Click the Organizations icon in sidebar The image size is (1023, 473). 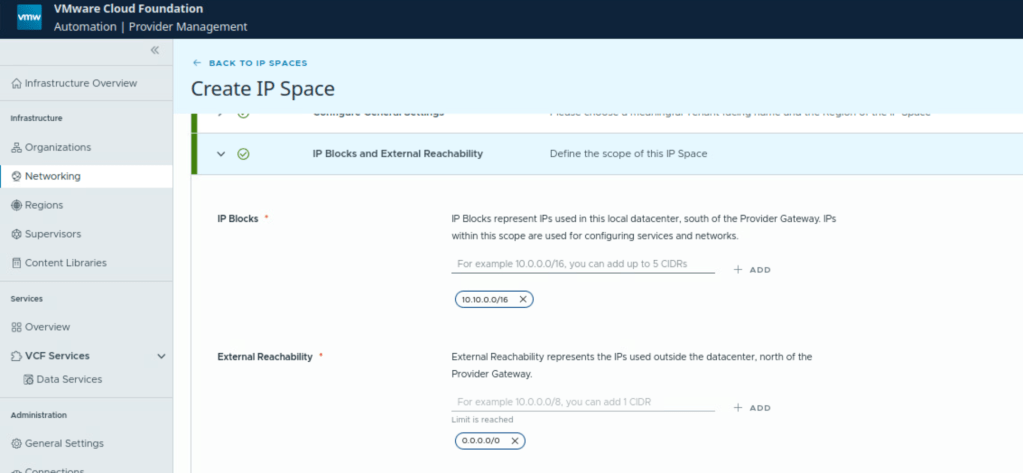16,148
